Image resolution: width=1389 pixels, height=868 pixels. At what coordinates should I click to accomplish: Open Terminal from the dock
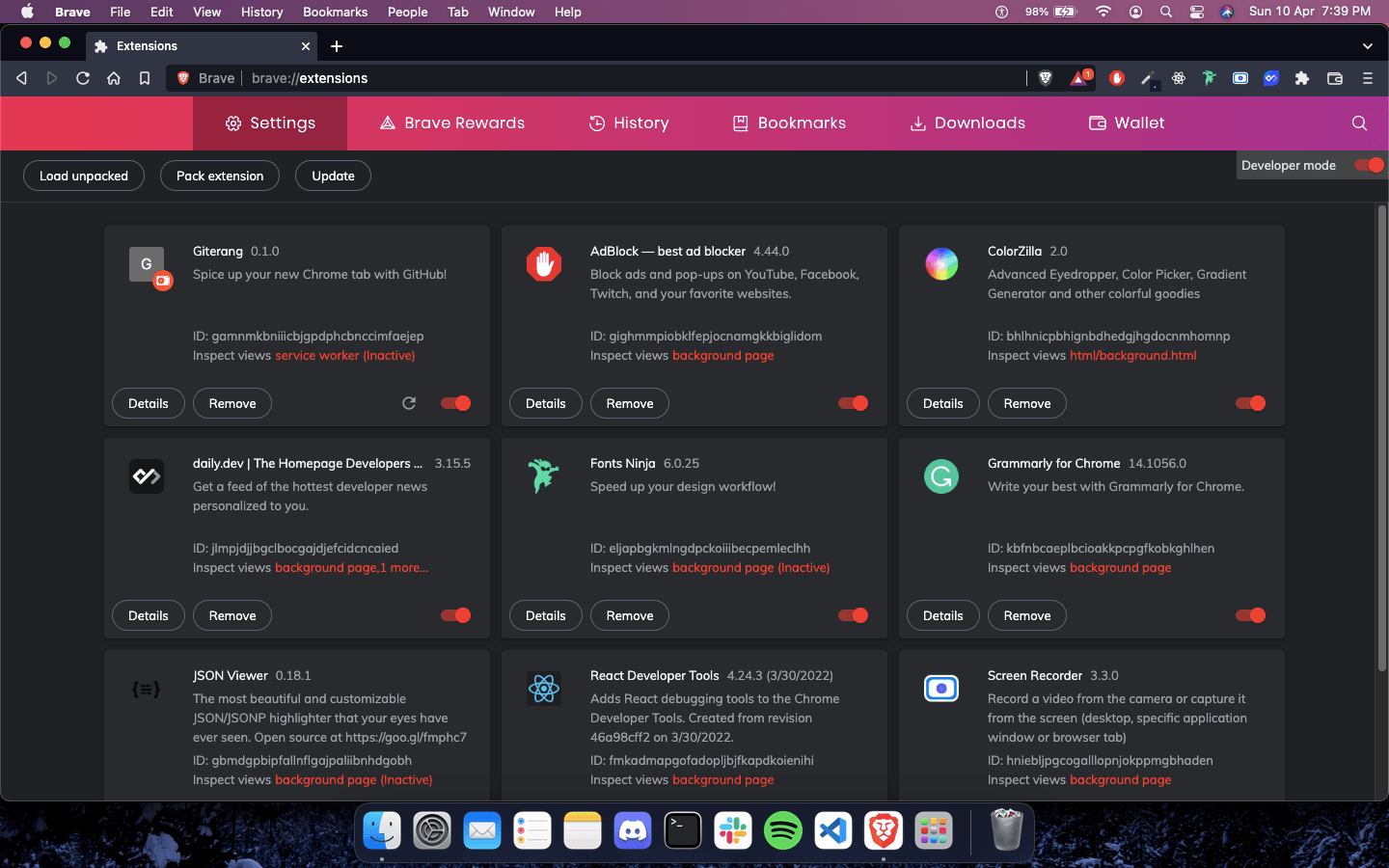coord(683,829)
